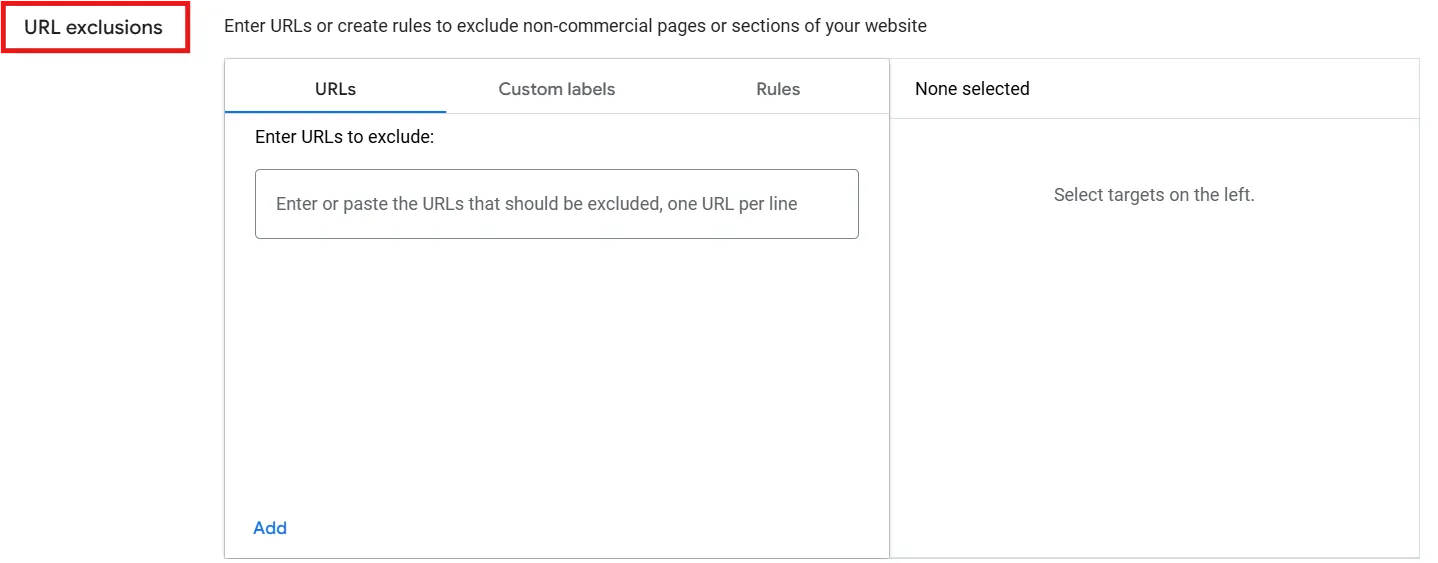
Task: Switch to the URLs tab
Action: click(335, 88)
